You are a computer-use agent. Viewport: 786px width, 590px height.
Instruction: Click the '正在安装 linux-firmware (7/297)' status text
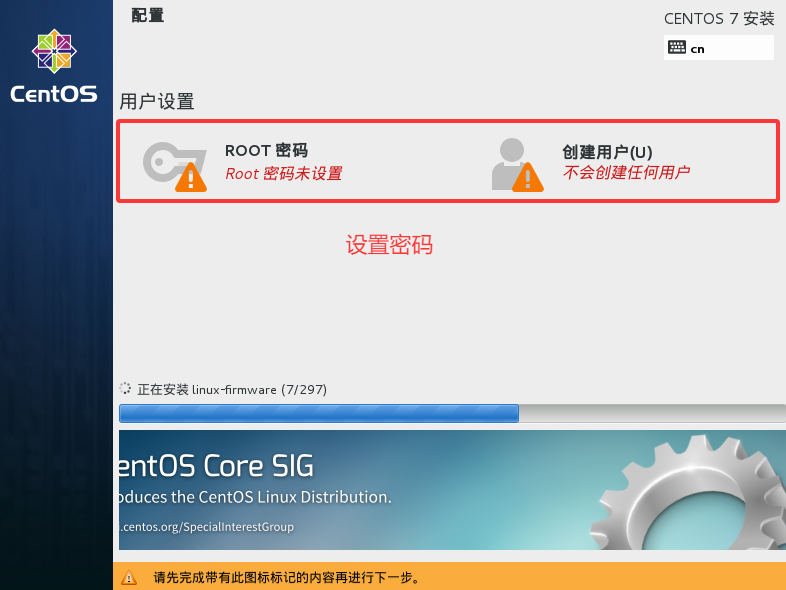click(x=232, y=389)
